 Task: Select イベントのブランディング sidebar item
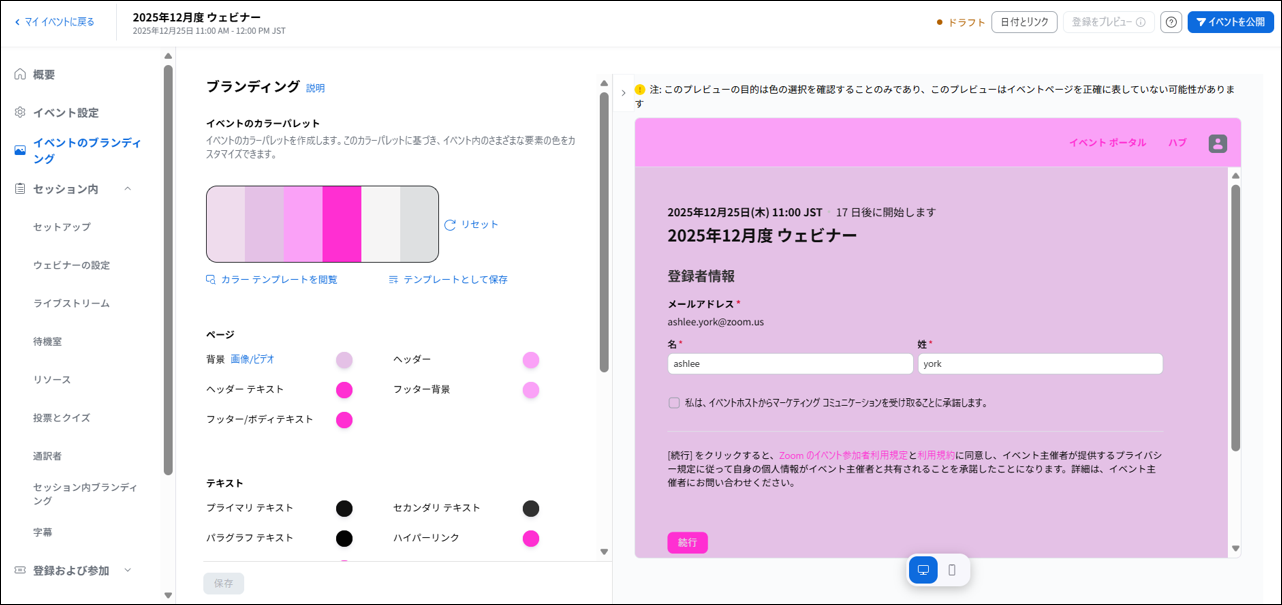[87, 150]
